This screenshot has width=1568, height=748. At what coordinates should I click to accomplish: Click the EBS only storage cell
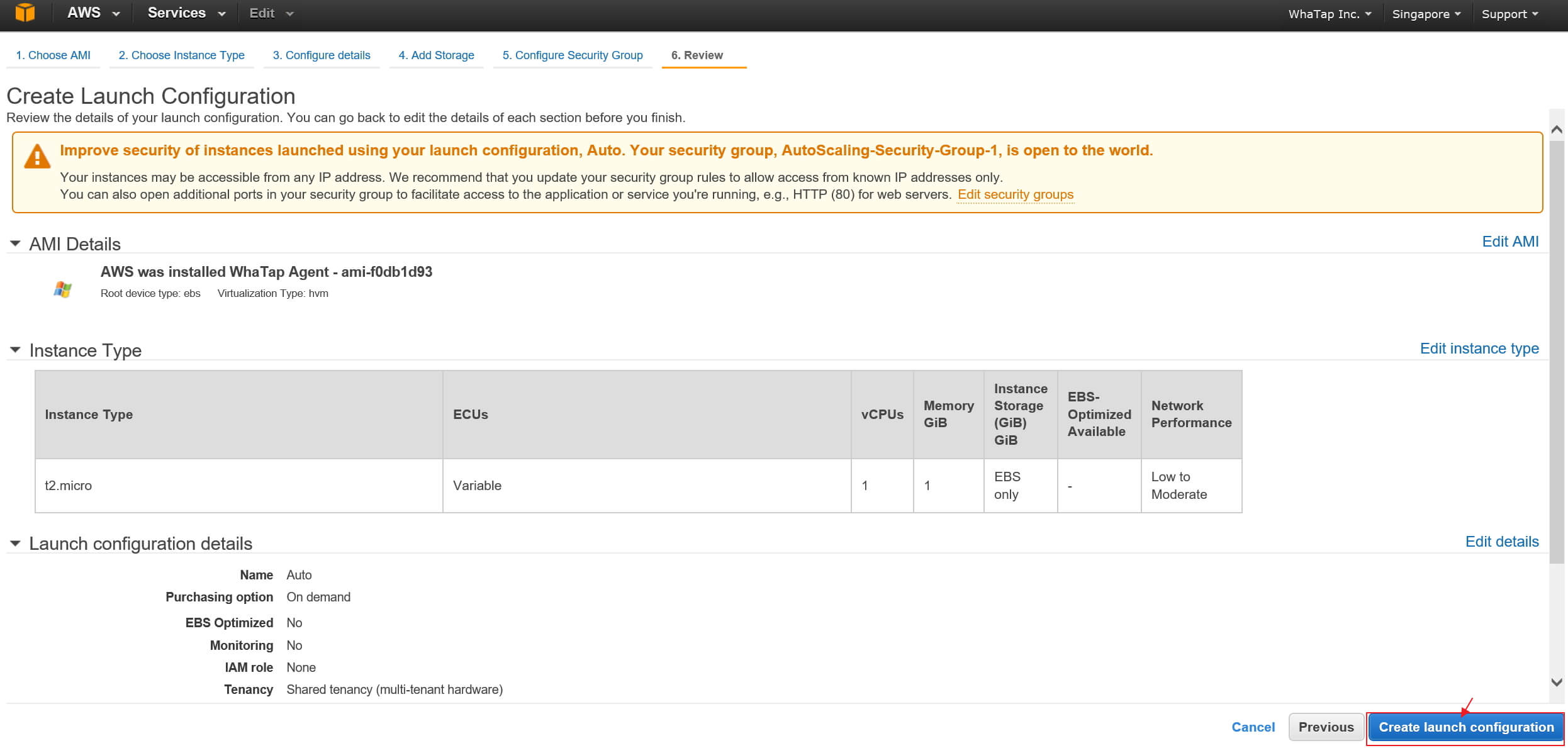[1020, 486]
